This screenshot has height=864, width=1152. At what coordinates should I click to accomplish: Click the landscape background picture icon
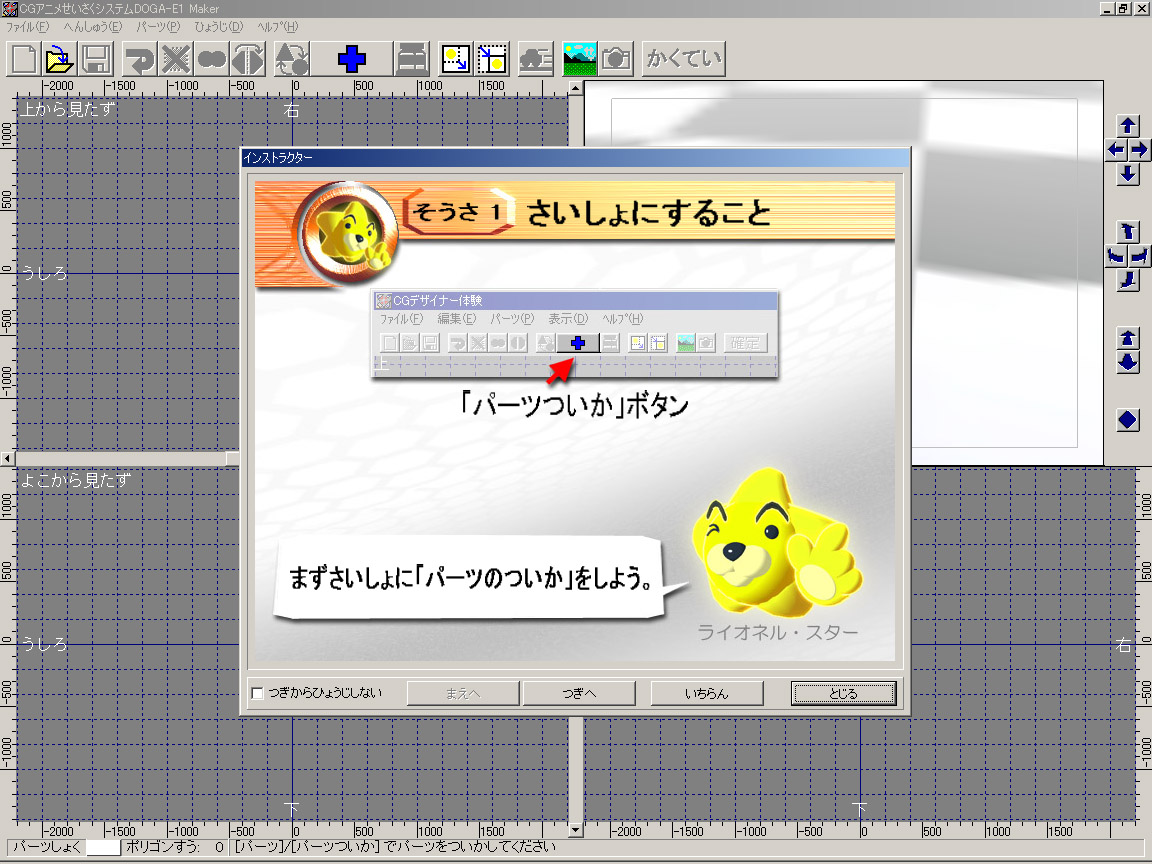pos(579,58)
